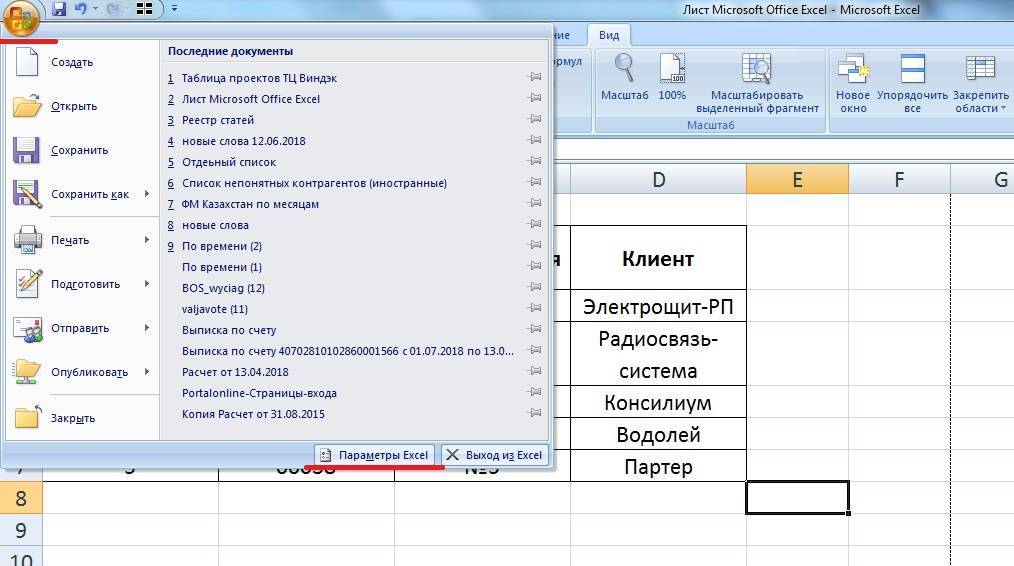Click the round Office button
The height and width of the screenshot is (566, 1014).
(x=22, y=18)
